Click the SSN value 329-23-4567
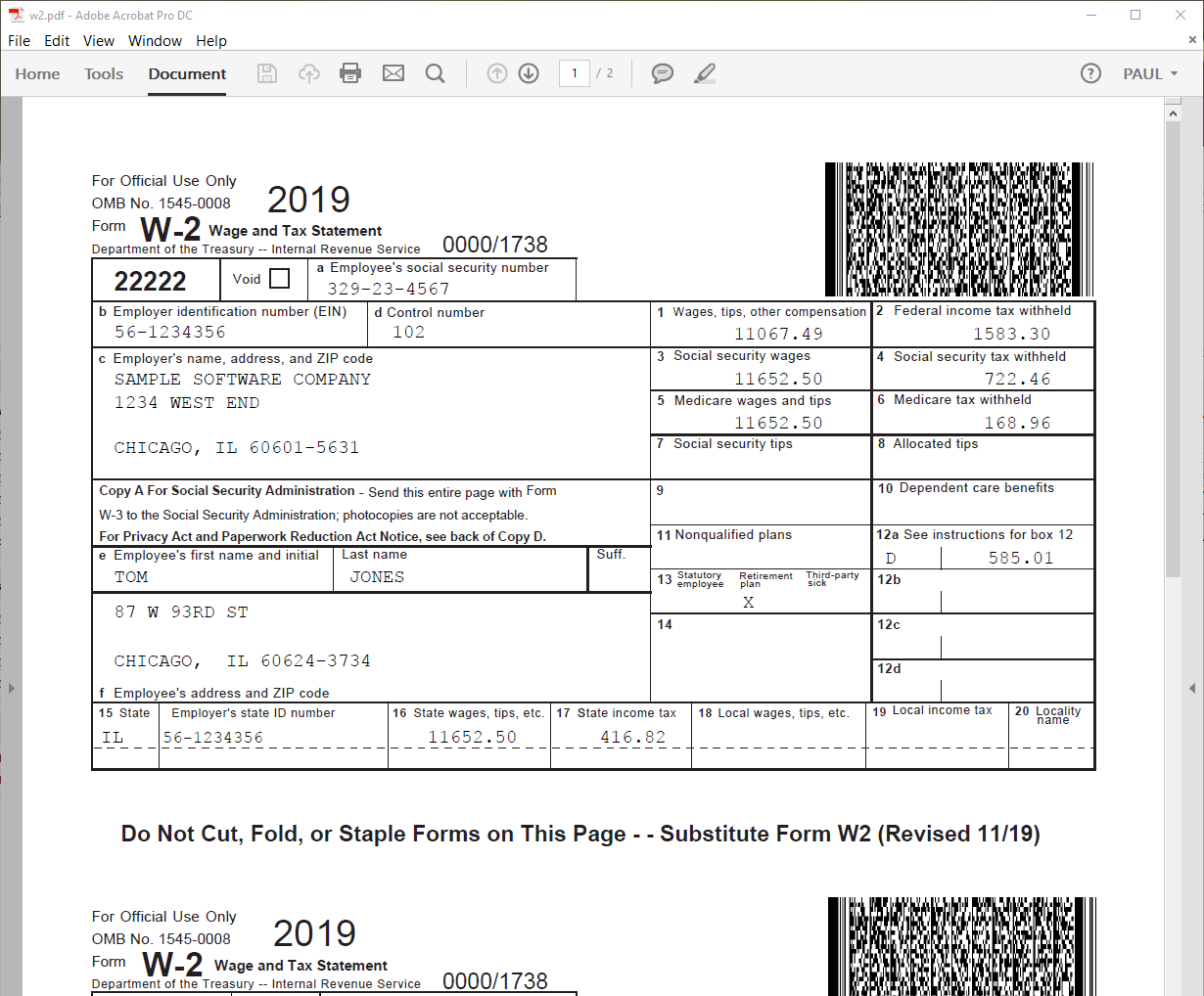 click(389, 289)
